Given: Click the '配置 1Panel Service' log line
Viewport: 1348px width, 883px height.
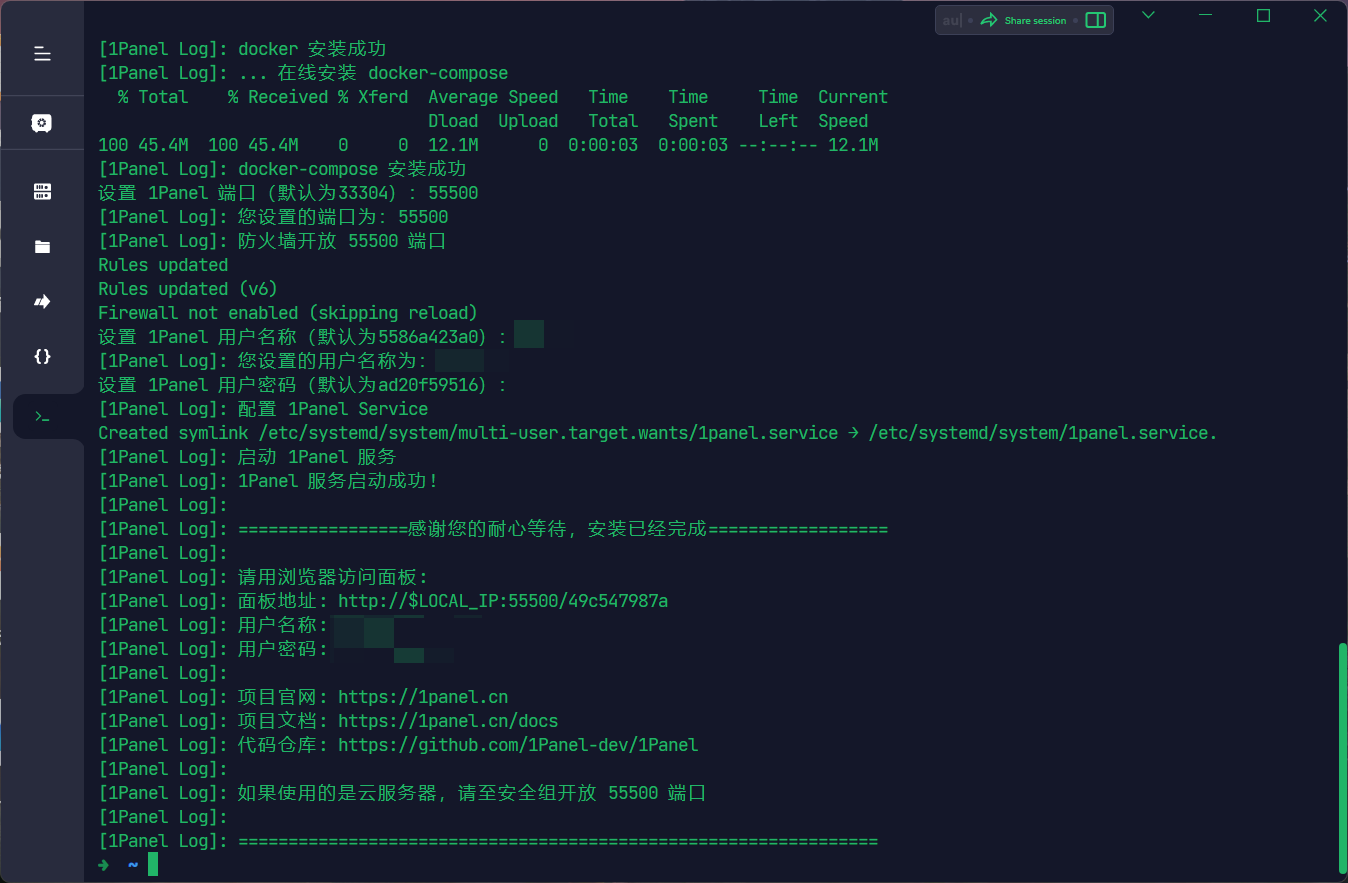Looking at the screenshot, I should 263,409.
